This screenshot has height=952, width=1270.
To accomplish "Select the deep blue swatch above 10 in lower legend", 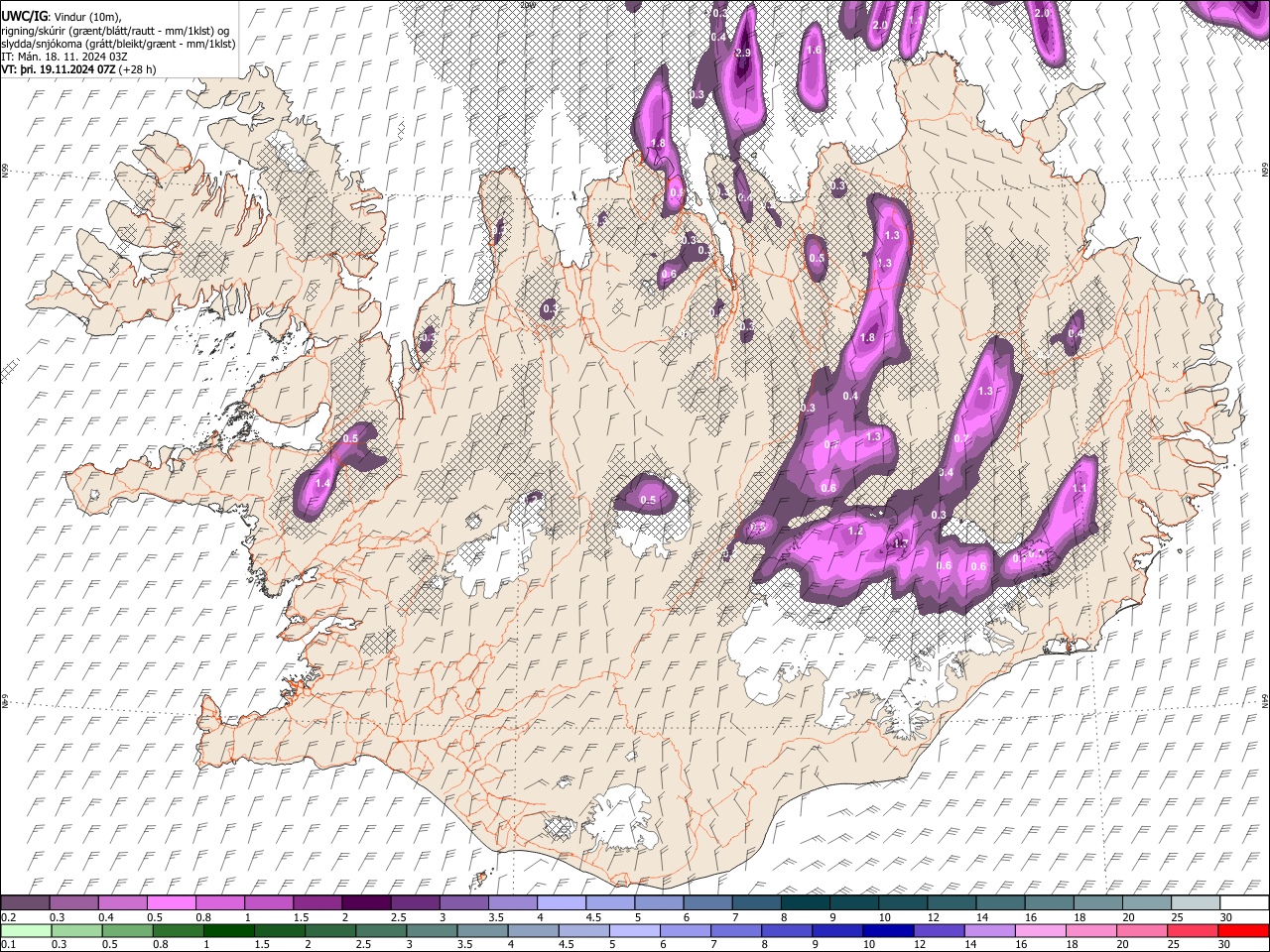I will coord(886,930).
